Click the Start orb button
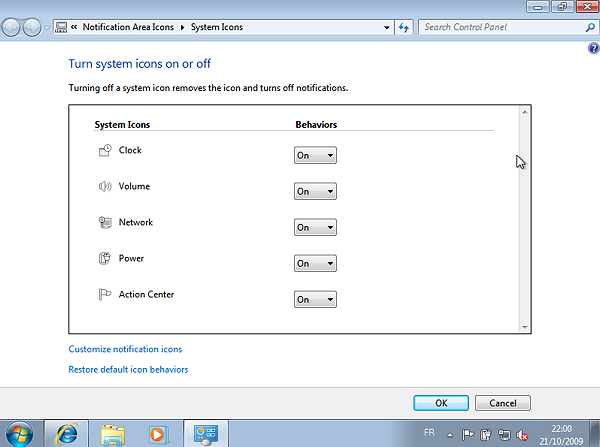The image size is (600, 447). pos(20,433)
